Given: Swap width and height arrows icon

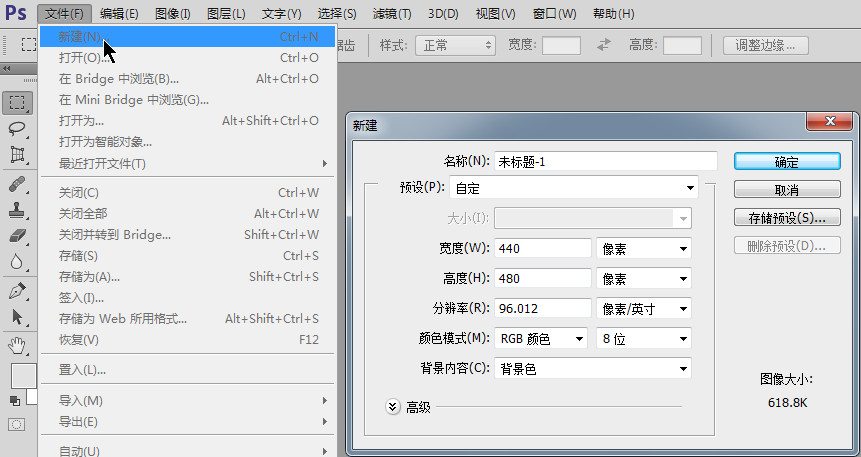Looking at the screenshot, I should click(x=604, y=45).
